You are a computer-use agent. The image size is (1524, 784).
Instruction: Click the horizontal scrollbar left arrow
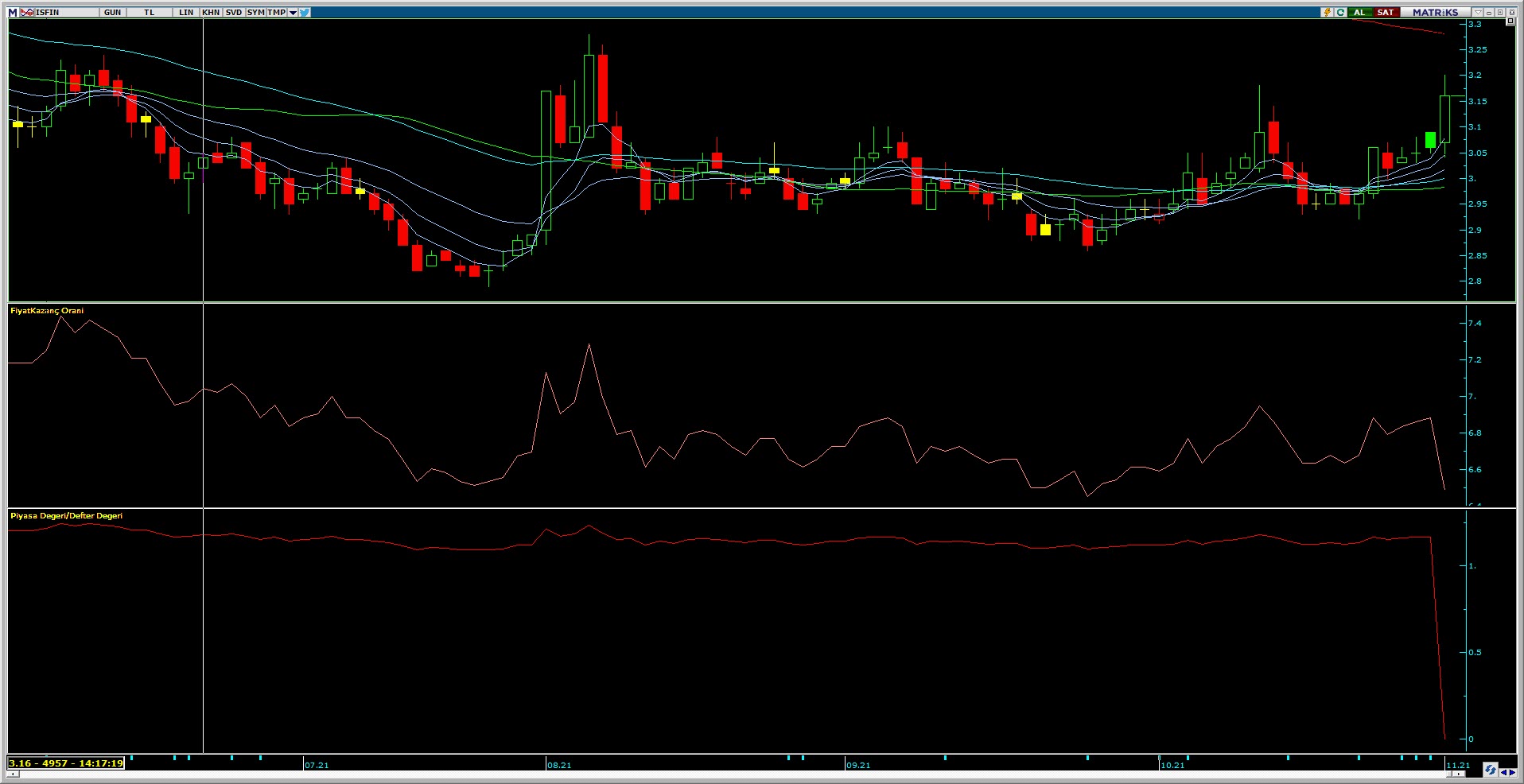(x=13, y=774)
